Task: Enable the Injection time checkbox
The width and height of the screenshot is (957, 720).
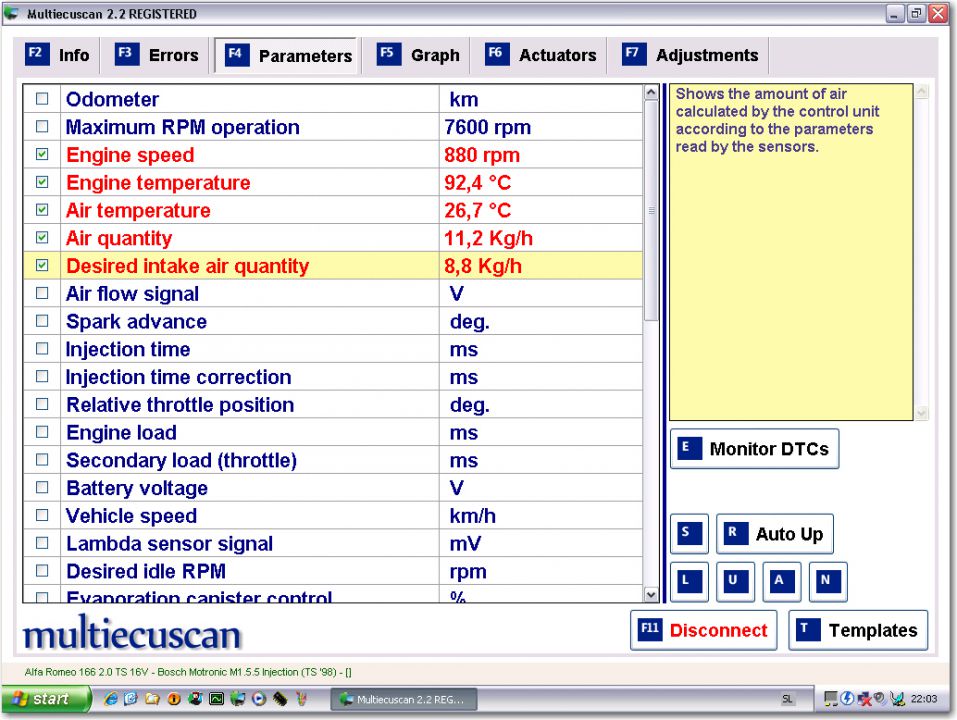Action: point(42,348)
